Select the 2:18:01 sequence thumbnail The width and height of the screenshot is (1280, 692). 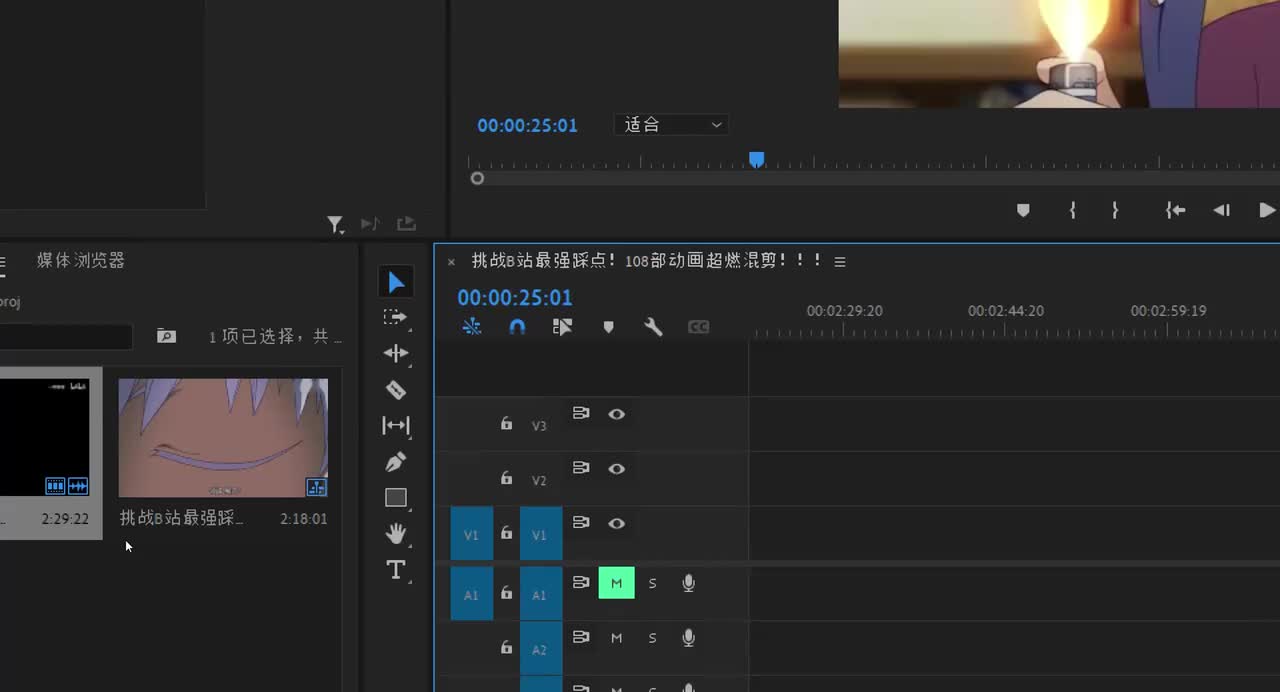tap(223, 438)
